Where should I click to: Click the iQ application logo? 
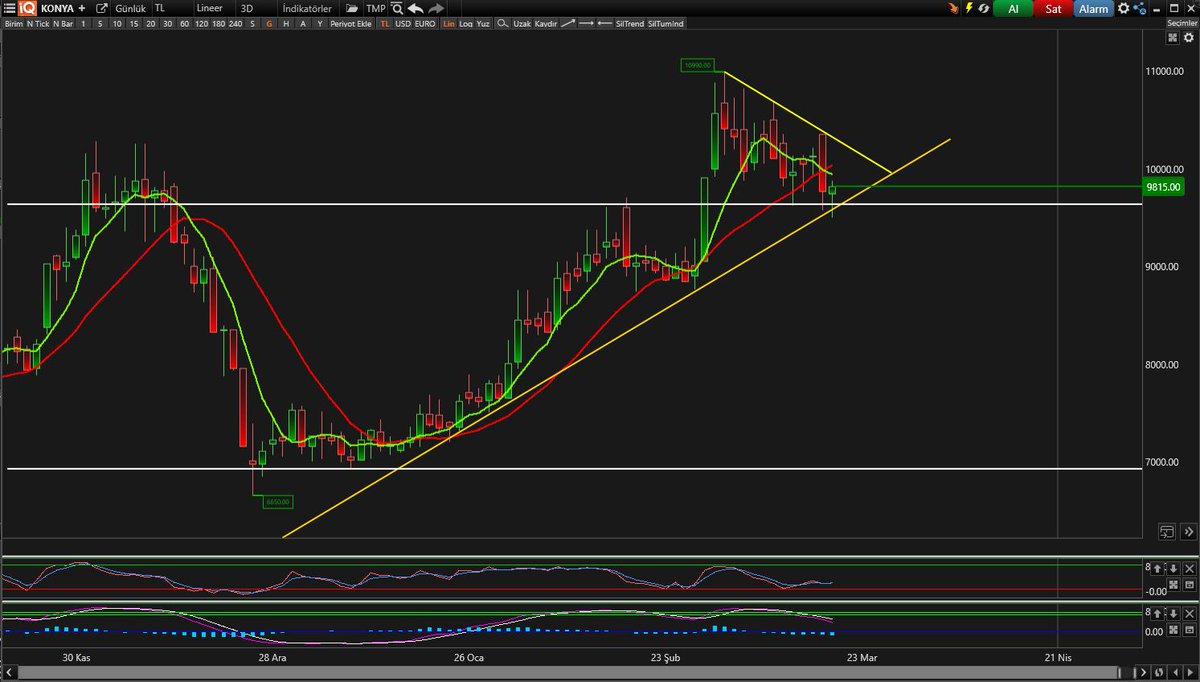pos(26,8)
